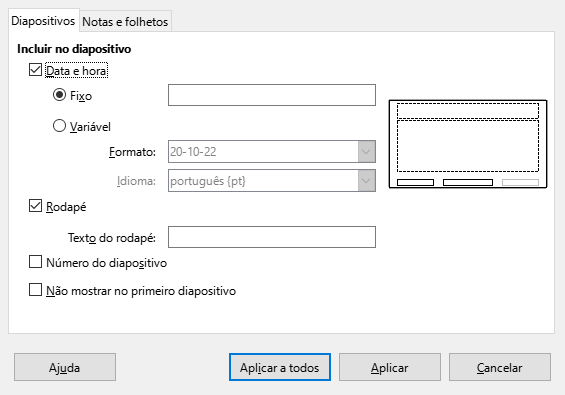Click the Texto do rodapé field

point(272,237)
